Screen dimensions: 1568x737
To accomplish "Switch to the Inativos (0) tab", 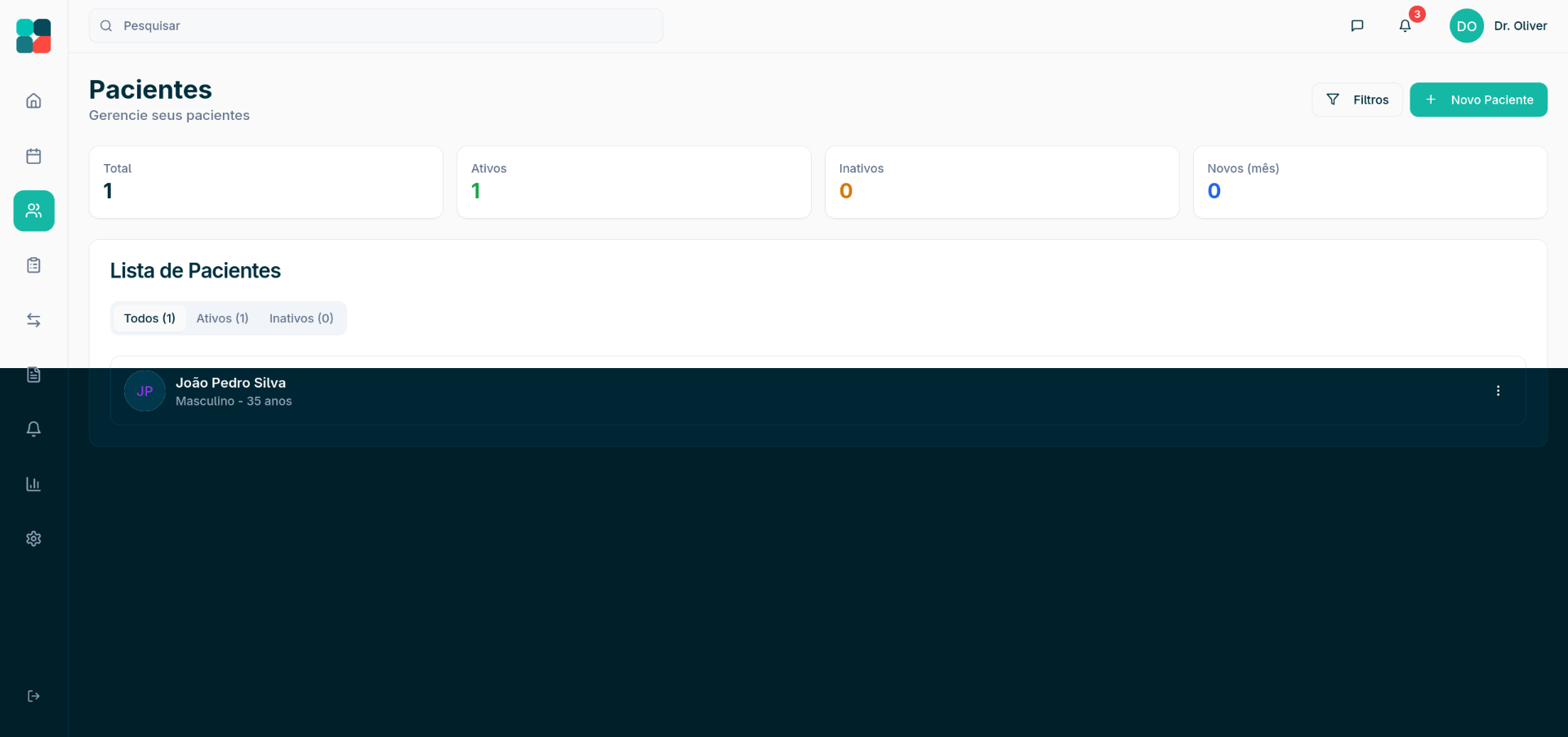I will (x=301, y=318).
